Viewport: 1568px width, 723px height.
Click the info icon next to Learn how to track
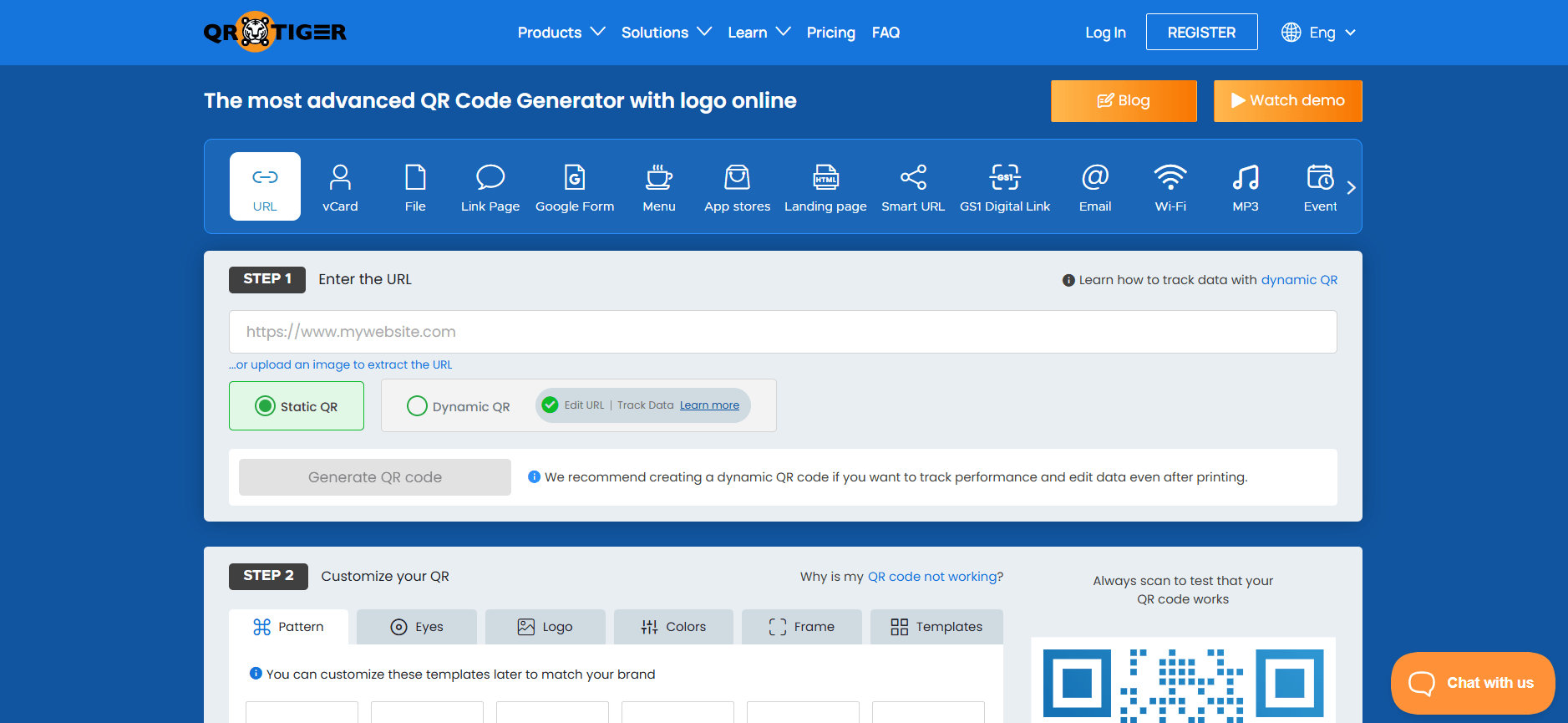1068,280
